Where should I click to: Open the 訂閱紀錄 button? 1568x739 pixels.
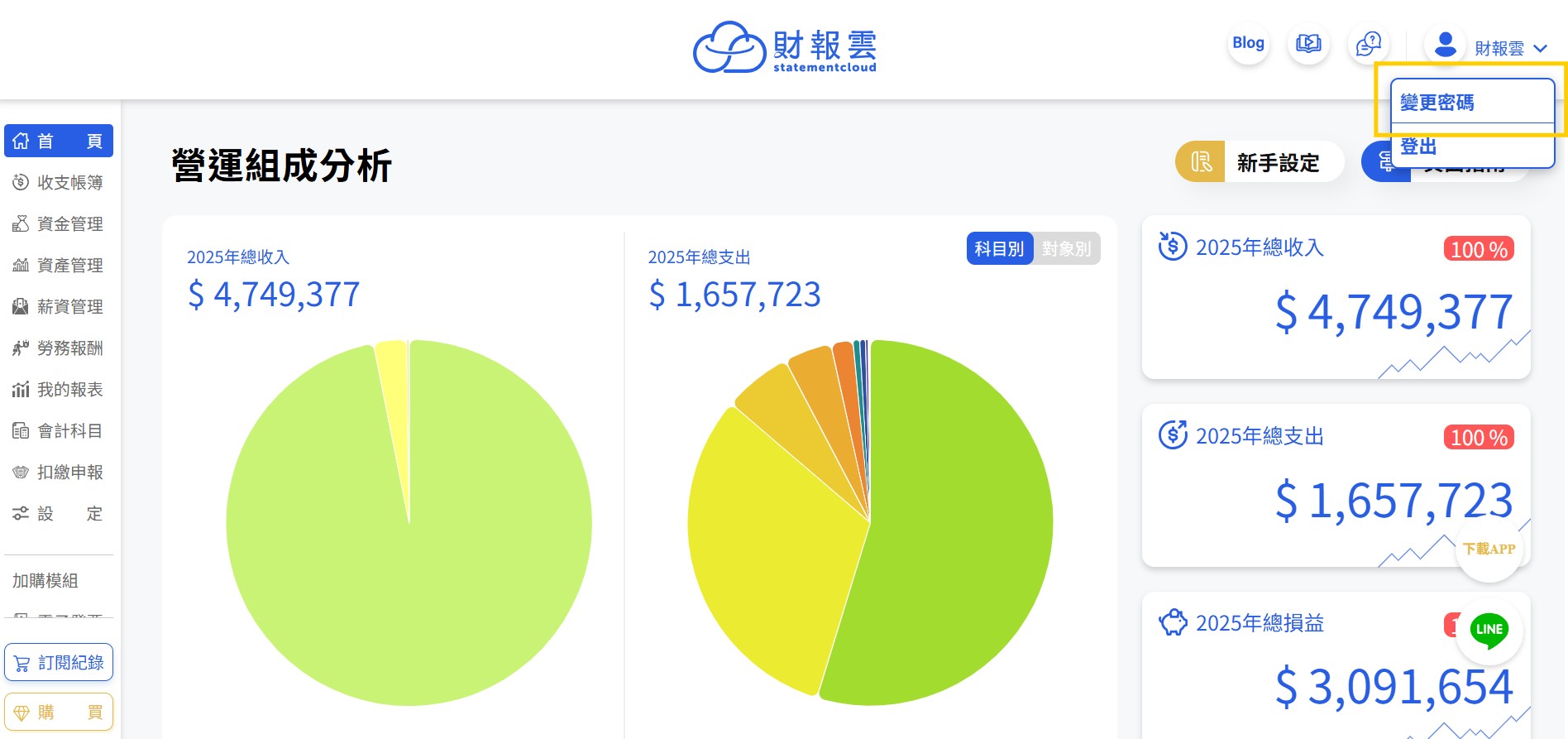click(59, 663)
